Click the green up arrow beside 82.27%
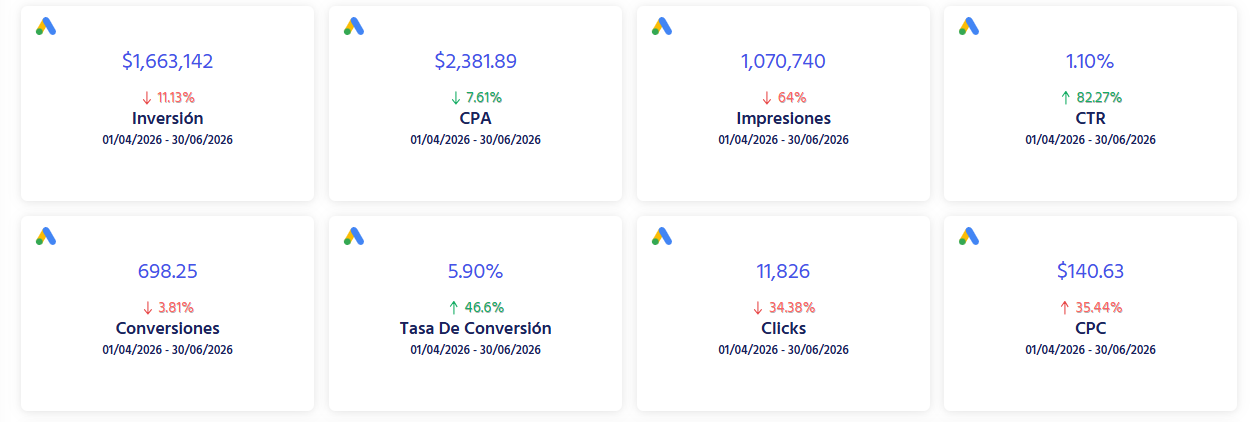This screenshot has width=1260, height=422. tap(1066, 98)
